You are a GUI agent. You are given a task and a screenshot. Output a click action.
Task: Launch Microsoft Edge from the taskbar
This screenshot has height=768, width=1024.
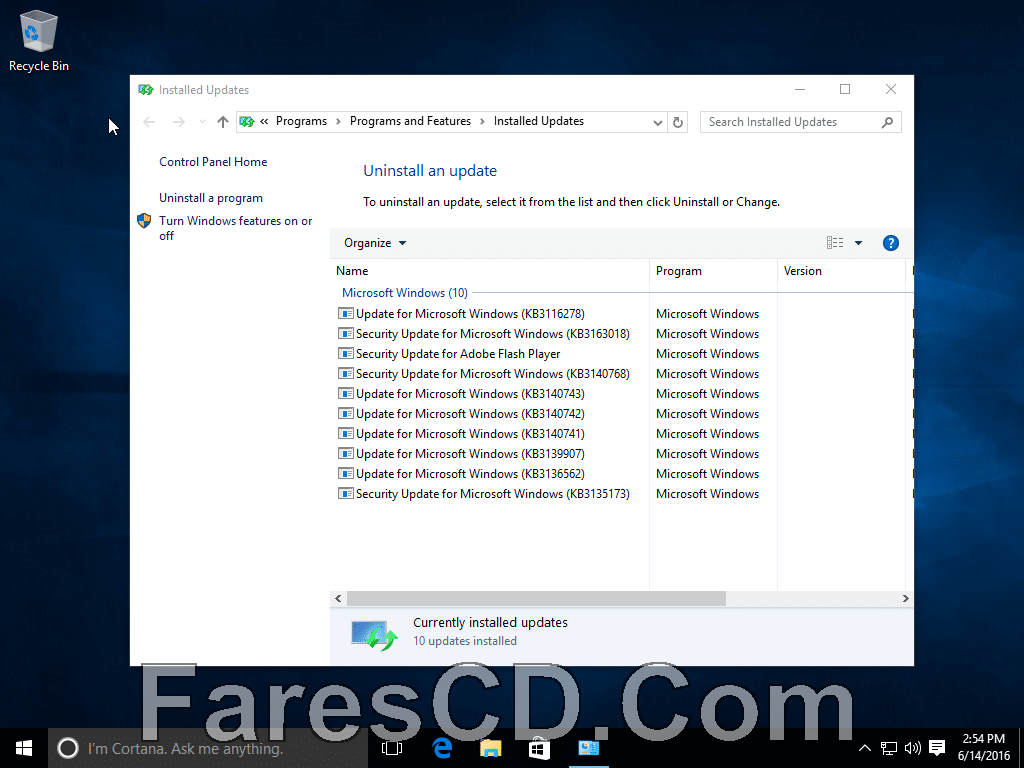point(441,748)
